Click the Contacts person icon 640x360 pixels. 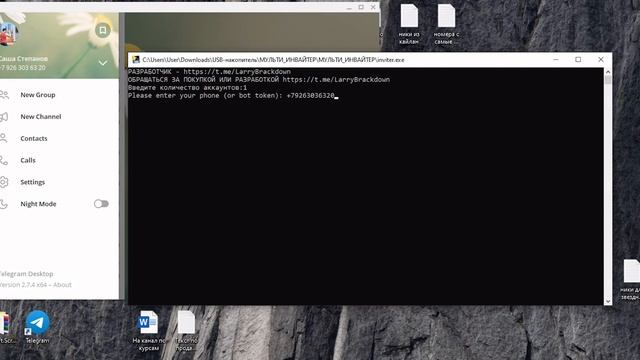tap(4, 138)
